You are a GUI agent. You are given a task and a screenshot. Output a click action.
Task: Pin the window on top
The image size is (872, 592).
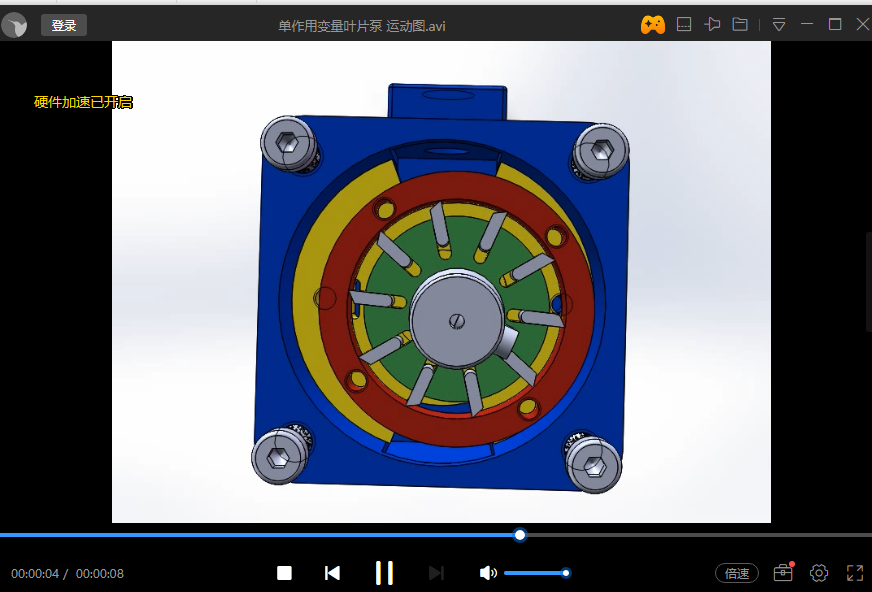pyautogui.click(x=712, y=24)
